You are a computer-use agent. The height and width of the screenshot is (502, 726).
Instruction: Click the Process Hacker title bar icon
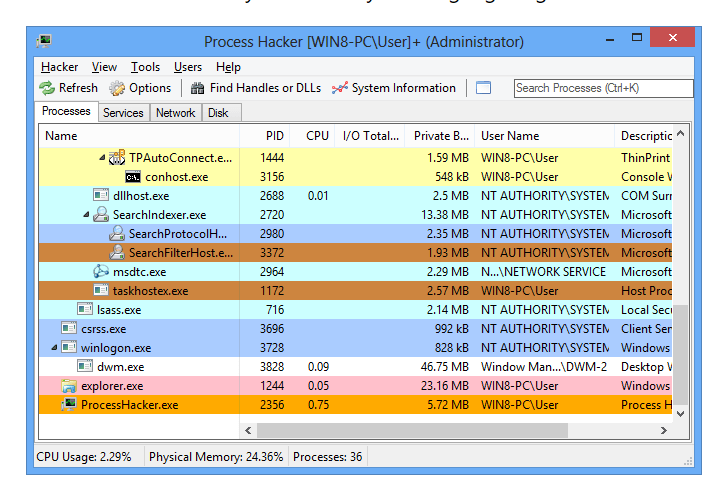tap(44, 41)
